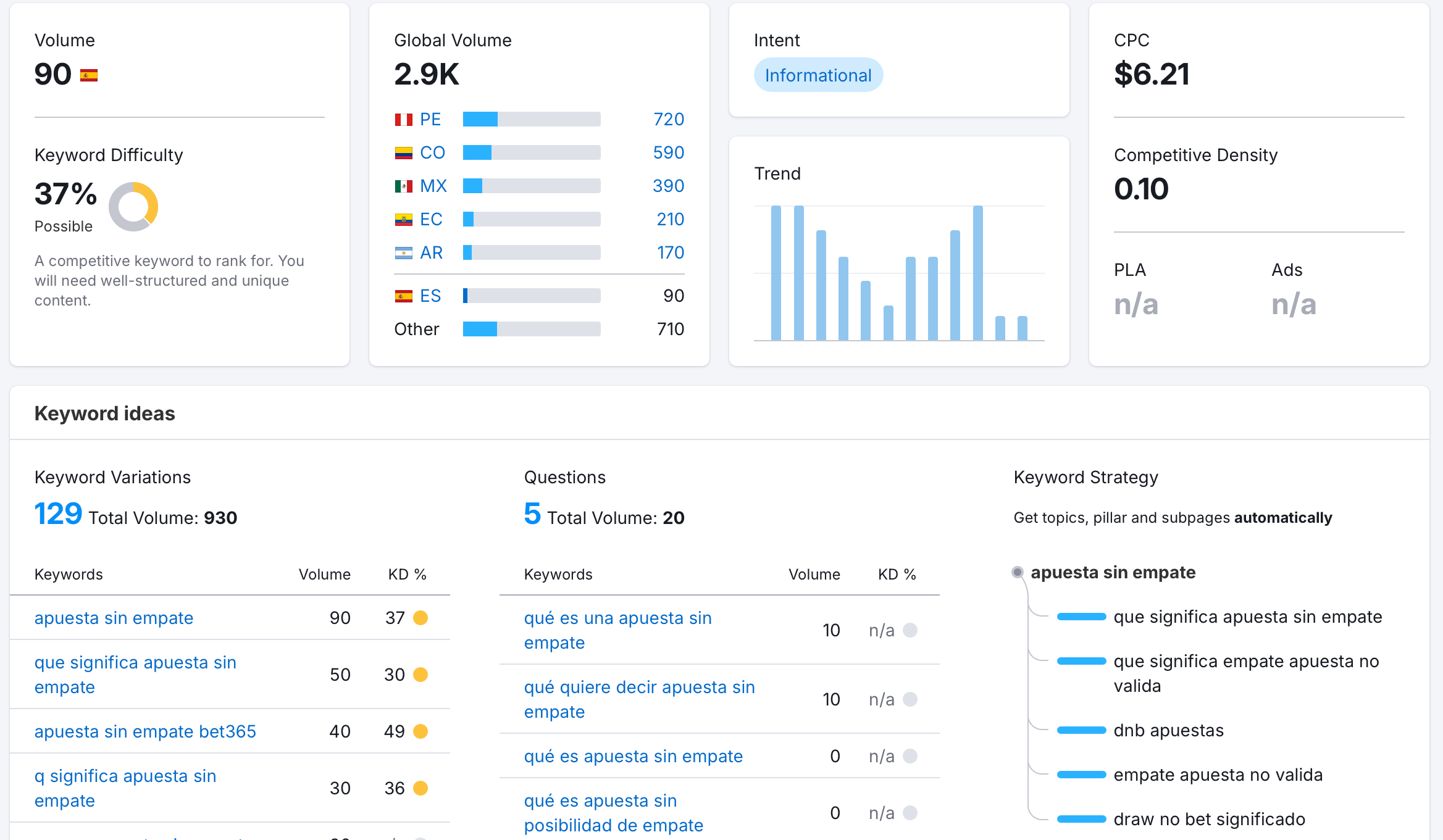Click the Ecuador flag icon
The width and height of the screenshot is (1443, 840).
[x=403, y=220]
